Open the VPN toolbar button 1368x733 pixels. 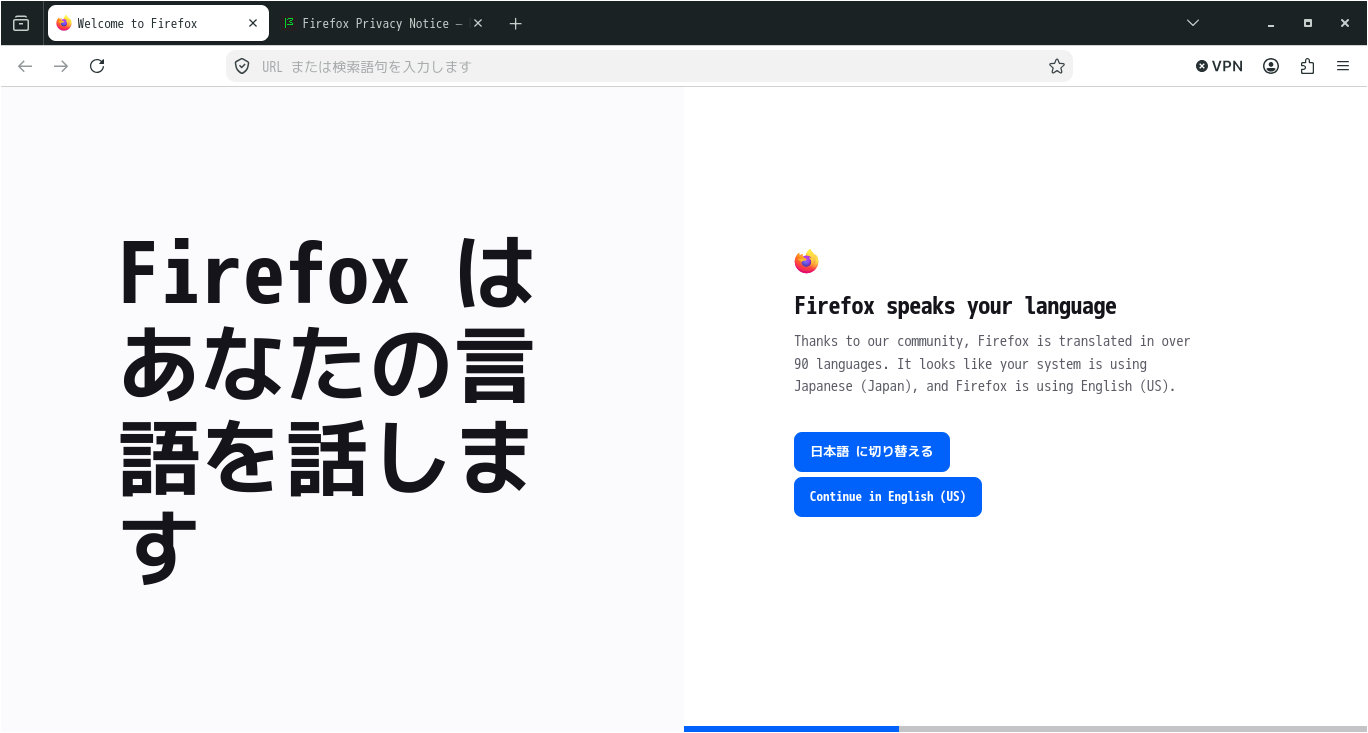coord(1219,66)
